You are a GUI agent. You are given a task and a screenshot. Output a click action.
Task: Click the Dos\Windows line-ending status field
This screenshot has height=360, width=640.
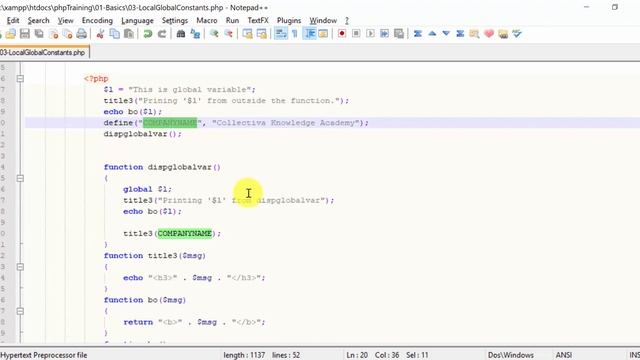[x=511, y=355]
